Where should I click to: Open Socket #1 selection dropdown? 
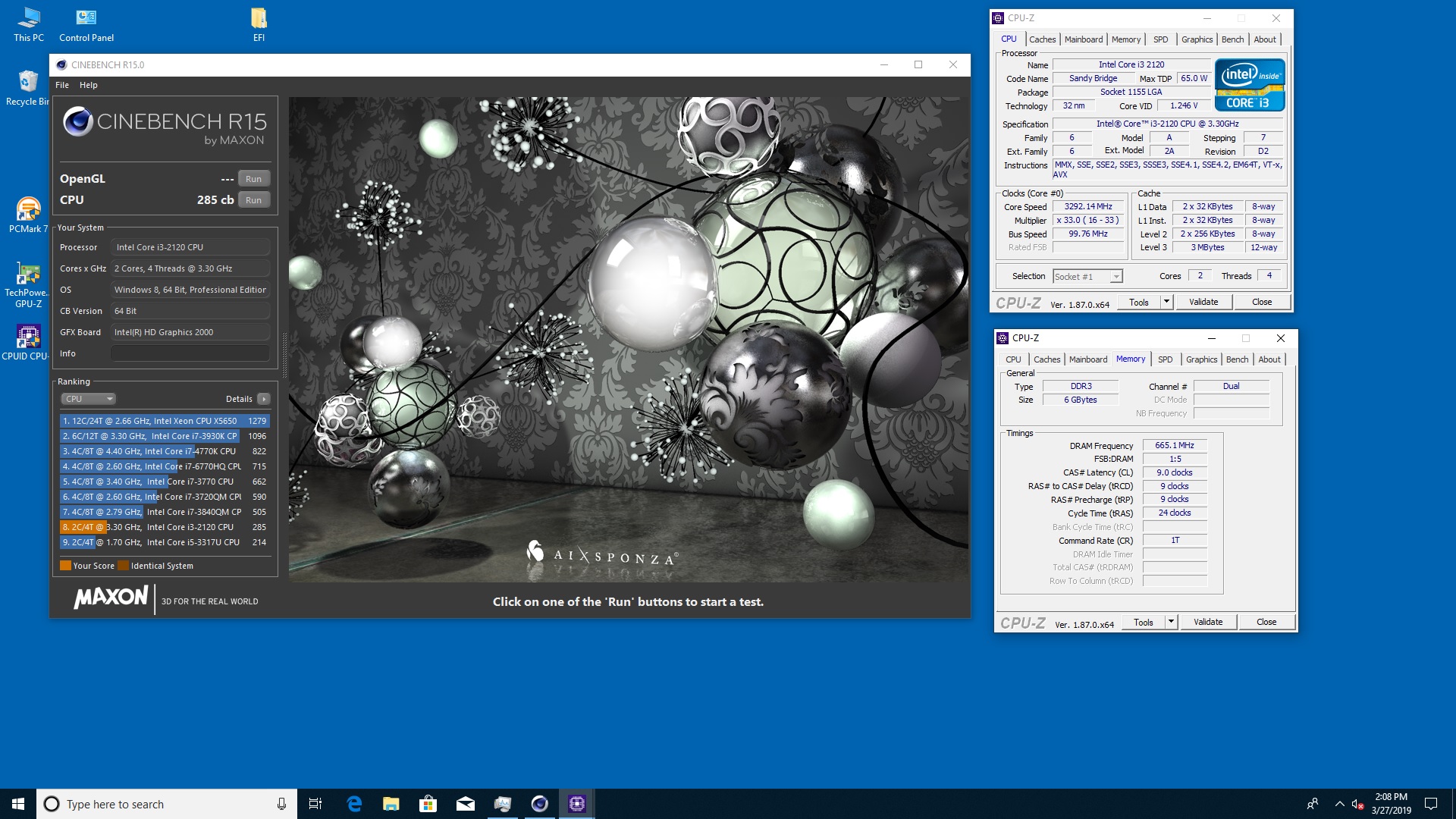pos(1087,277)
